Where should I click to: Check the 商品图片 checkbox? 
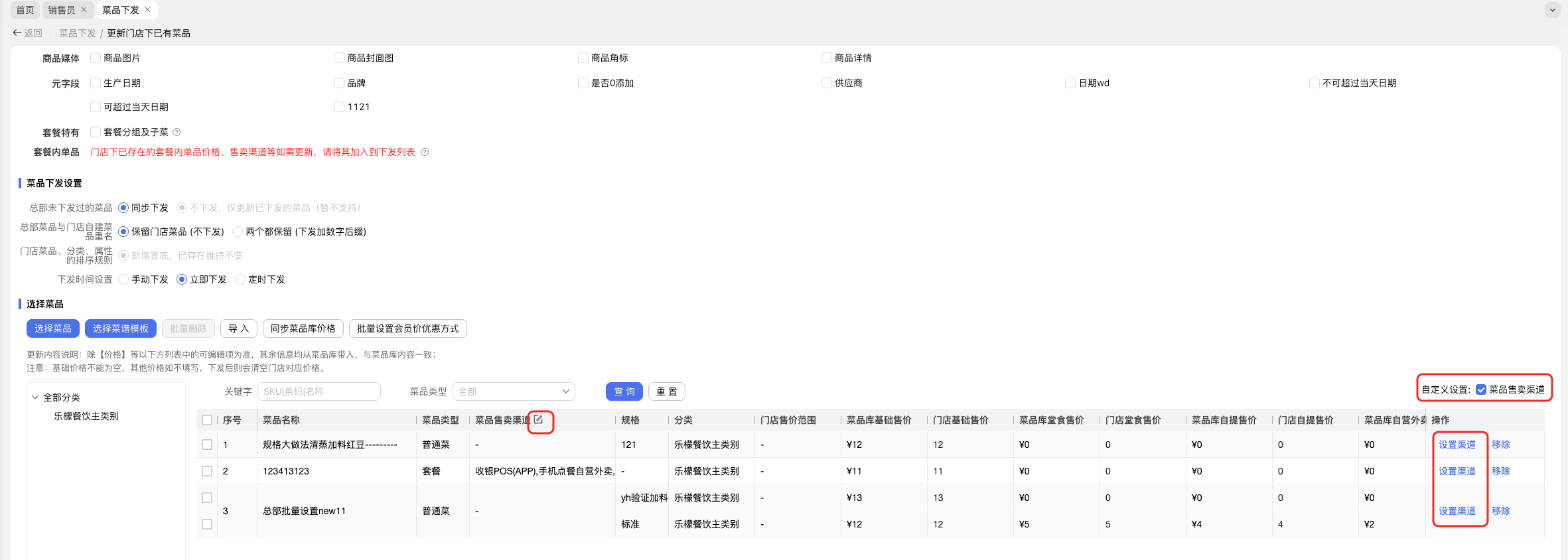[96, 58]
